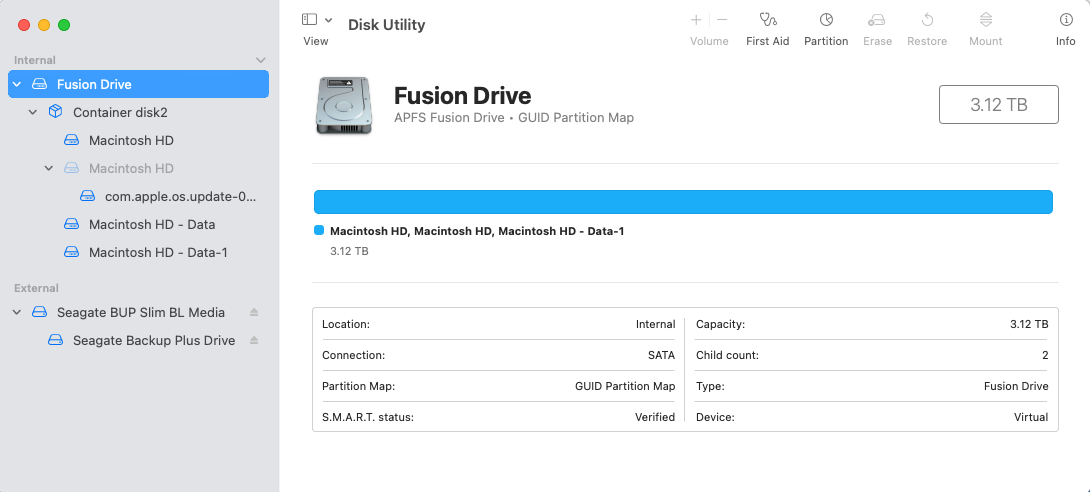Image resolution: width=1090 pixels, height=492 pixels.
Task: Click the add volume plus icon
Action: [696, 19]
